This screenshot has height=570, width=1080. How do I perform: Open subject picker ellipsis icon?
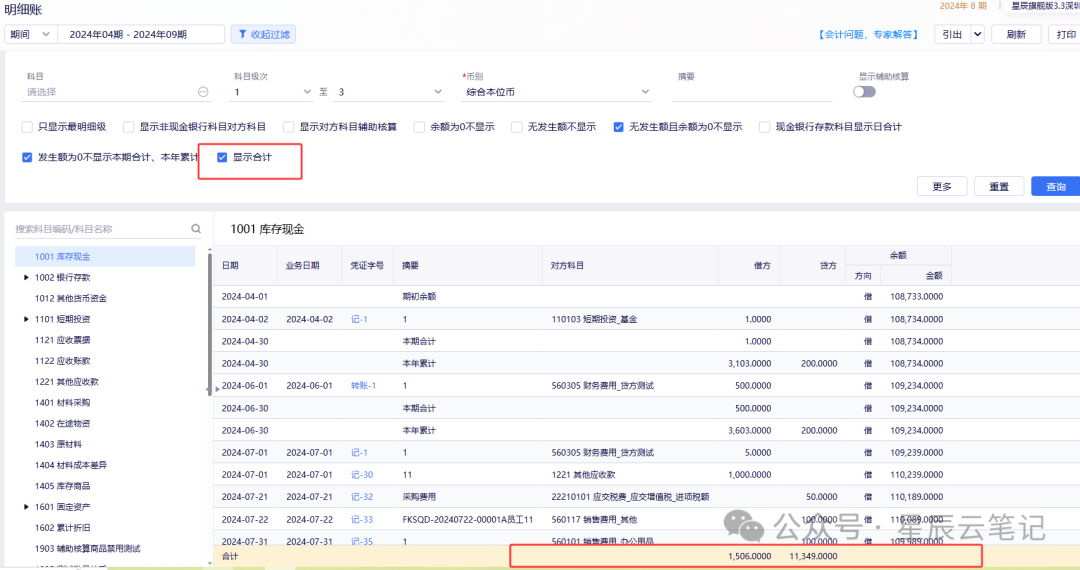pos(202,92)
